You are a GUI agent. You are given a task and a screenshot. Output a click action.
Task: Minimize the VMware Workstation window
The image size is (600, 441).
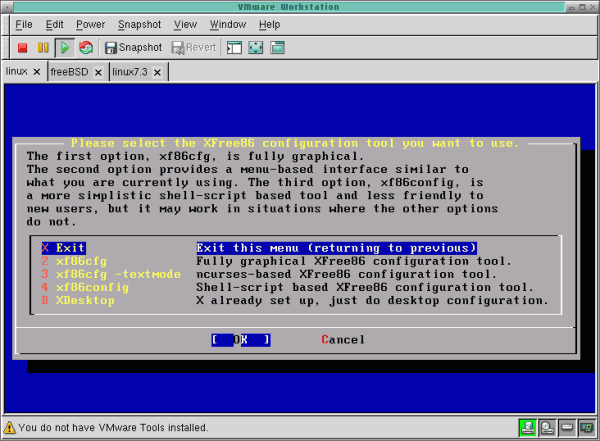point(572,7)
